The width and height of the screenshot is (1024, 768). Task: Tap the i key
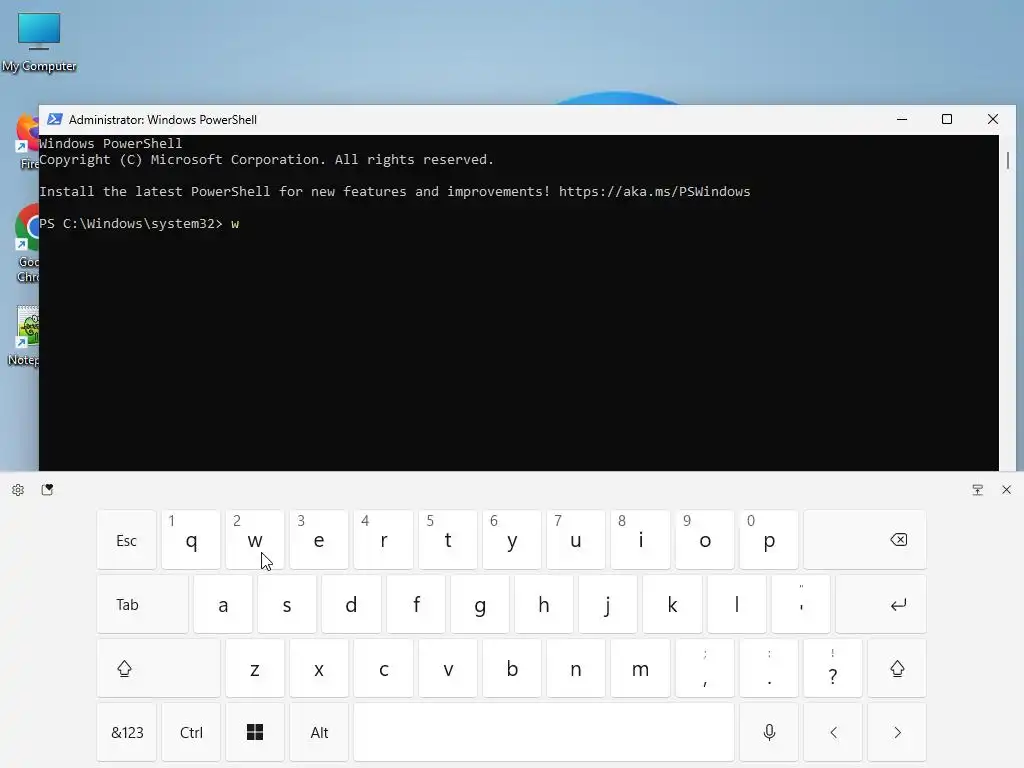click(x=640, y=540)
